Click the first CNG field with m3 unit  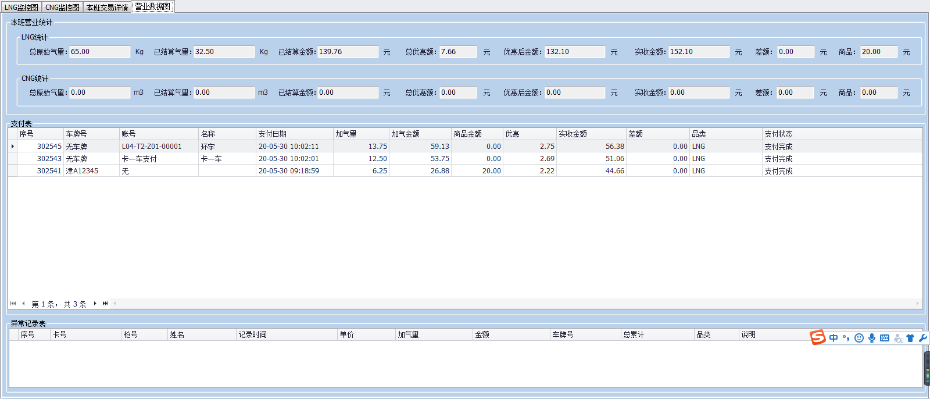click(100, 93)
